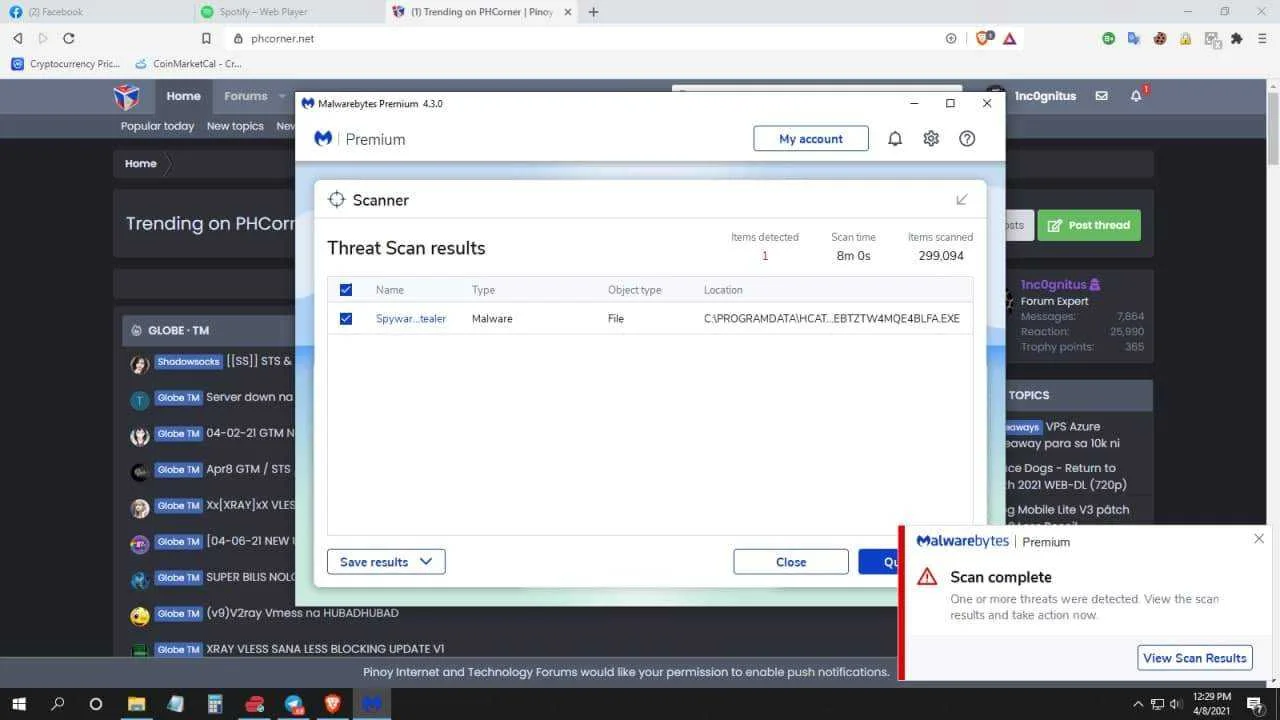Collapse the Scanner panel with arrow icon

pyautogui.click(x=962, y=199)
